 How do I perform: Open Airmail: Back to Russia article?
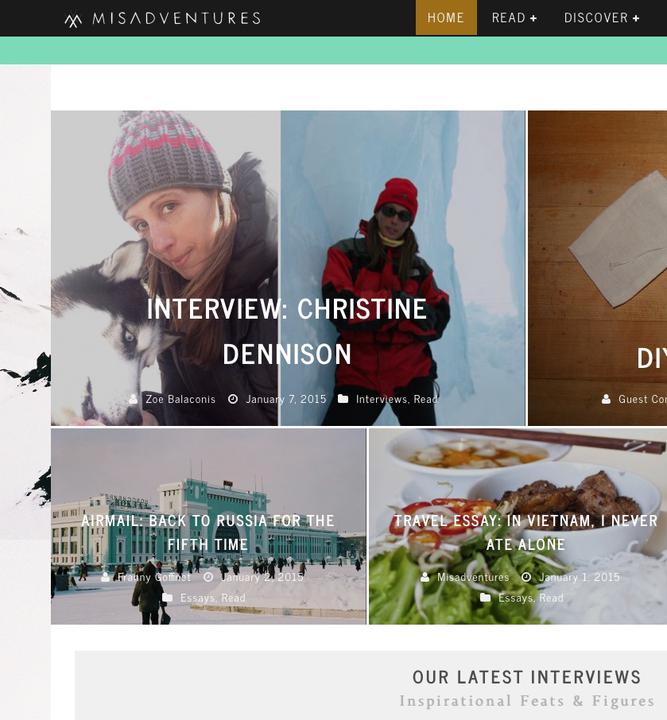(208, 533)
